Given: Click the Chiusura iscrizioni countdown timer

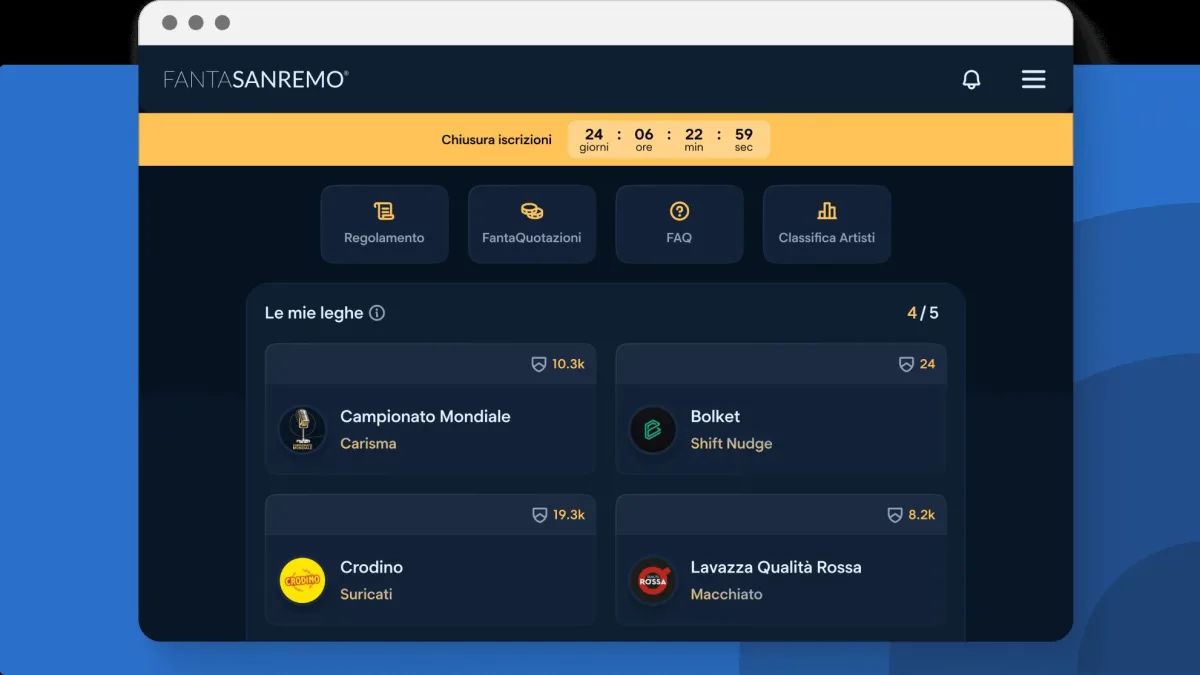Looking at the screenshot, I should (x=668, y=140).
